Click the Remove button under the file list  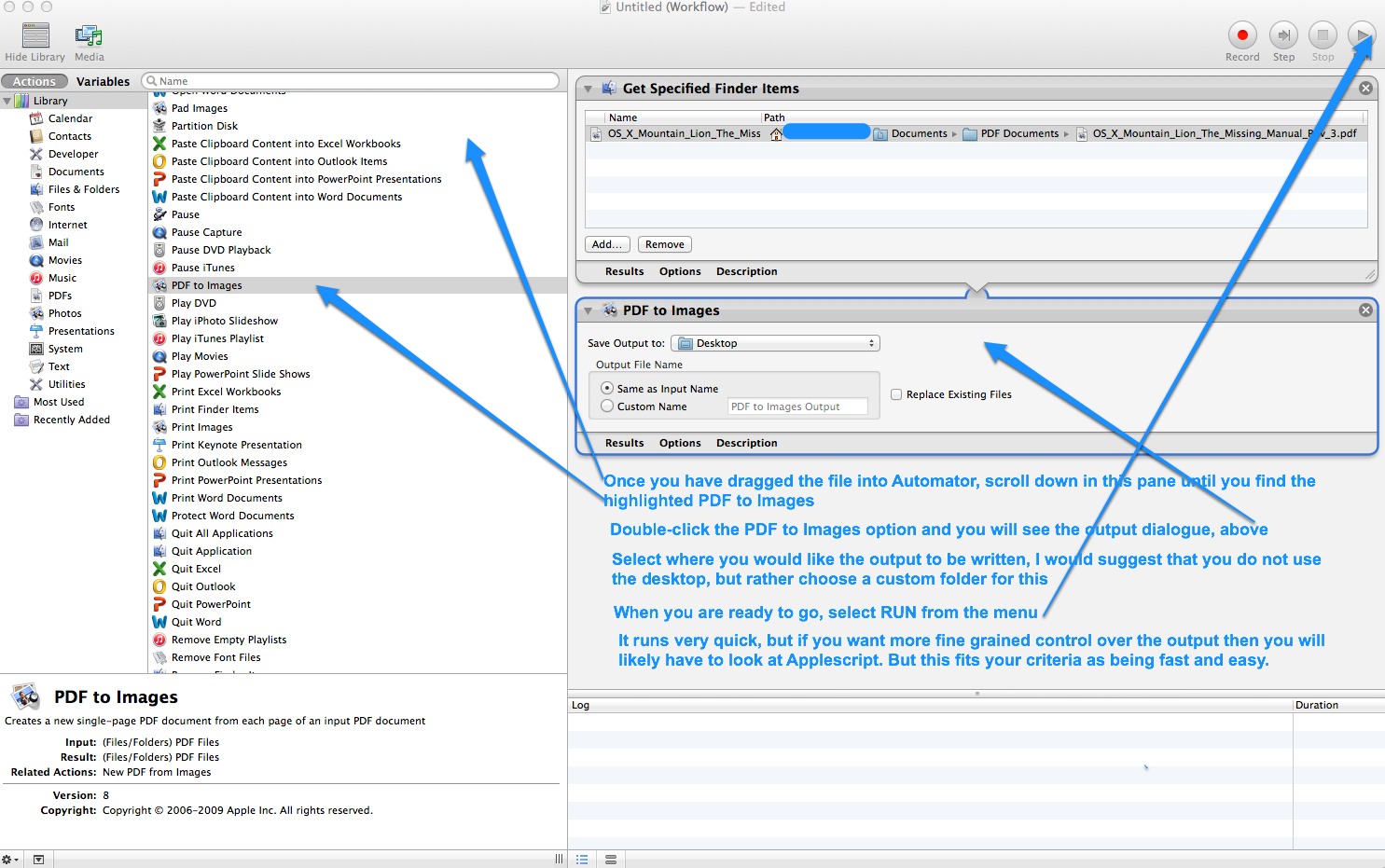coord(665,244)
